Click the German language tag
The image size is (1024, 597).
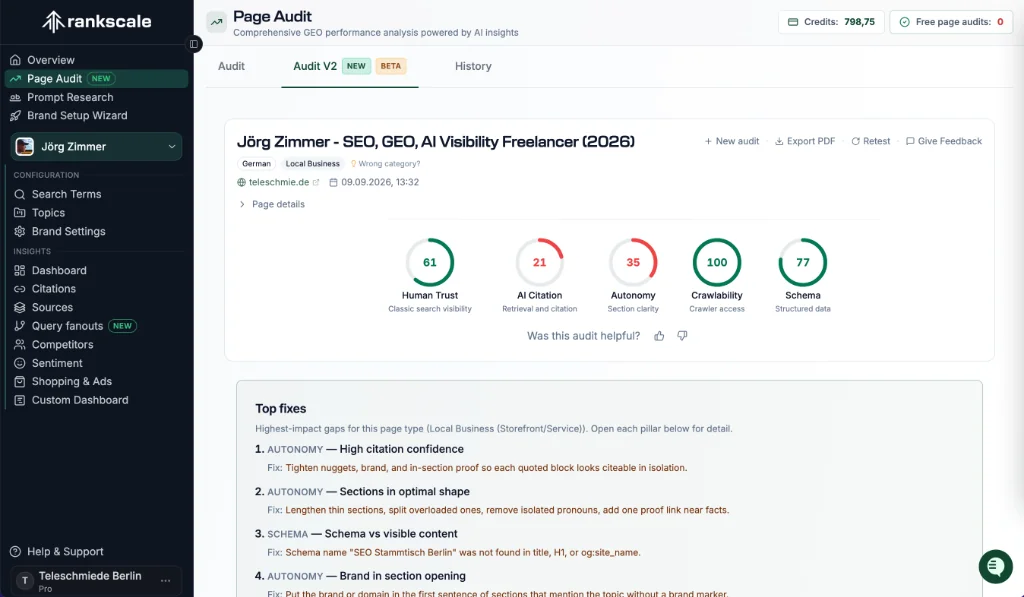(x=256, y=164)
